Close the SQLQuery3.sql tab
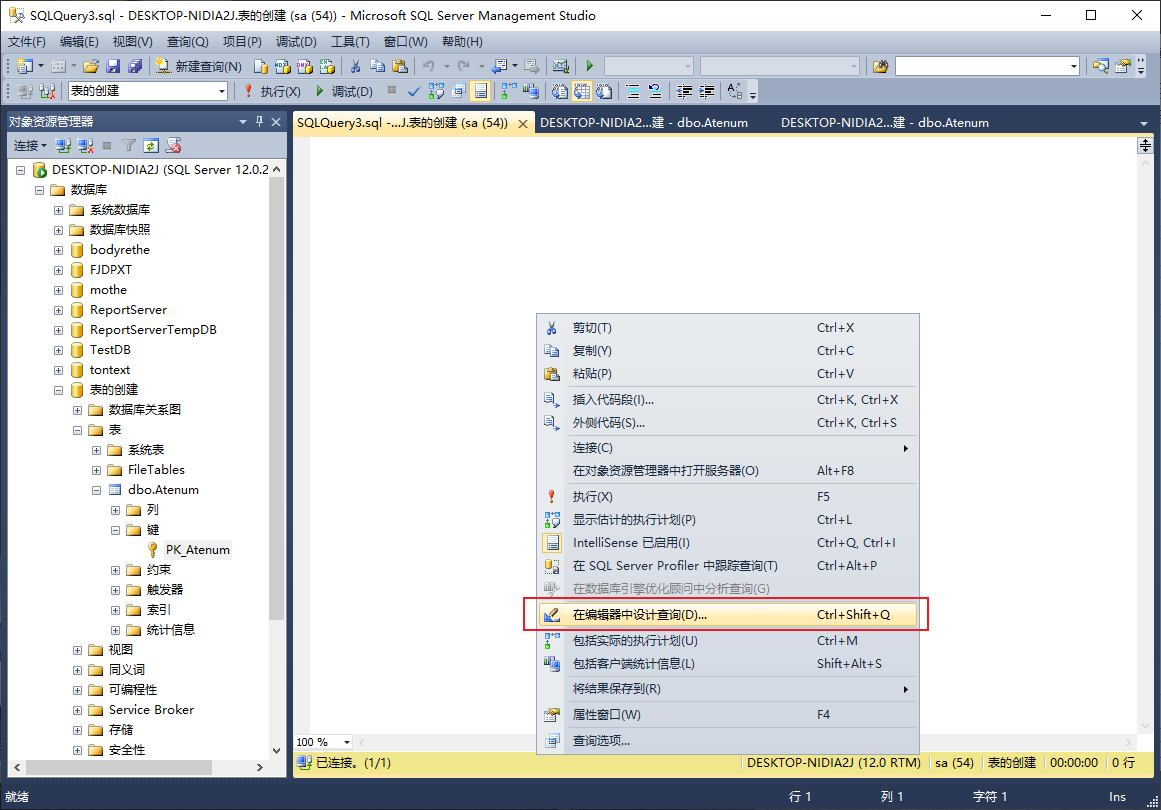This screenshot has height=810, width=1161. click(x=523, y=124)
